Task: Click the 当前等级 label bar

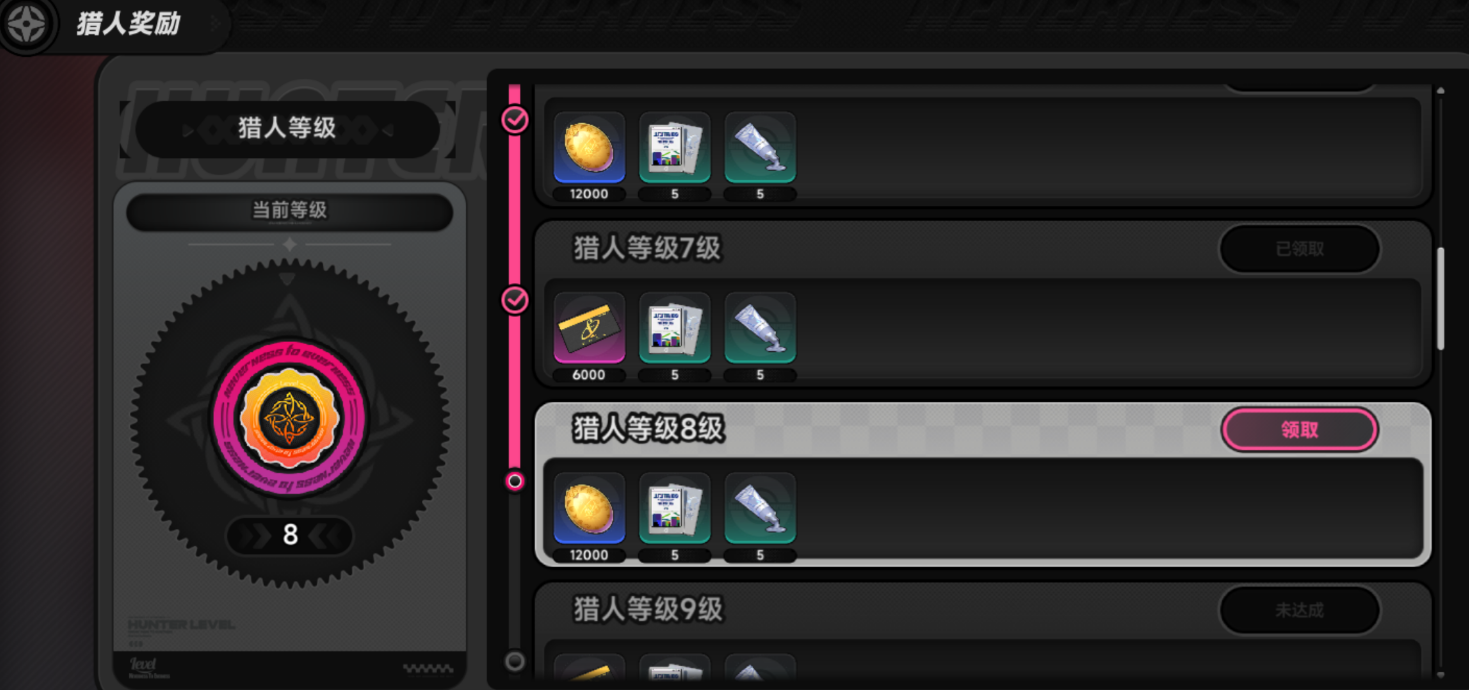Action: point(290,211)
